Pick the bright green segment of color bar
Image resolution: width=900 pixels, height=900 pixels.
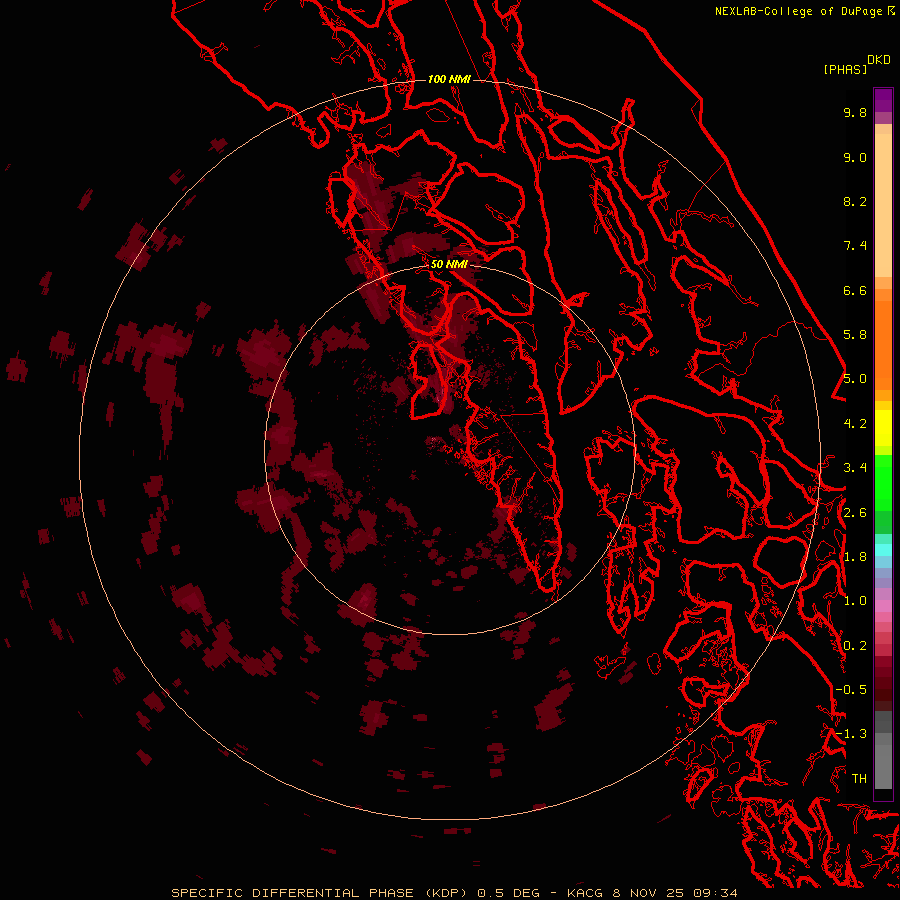click(x=883, y=483)
